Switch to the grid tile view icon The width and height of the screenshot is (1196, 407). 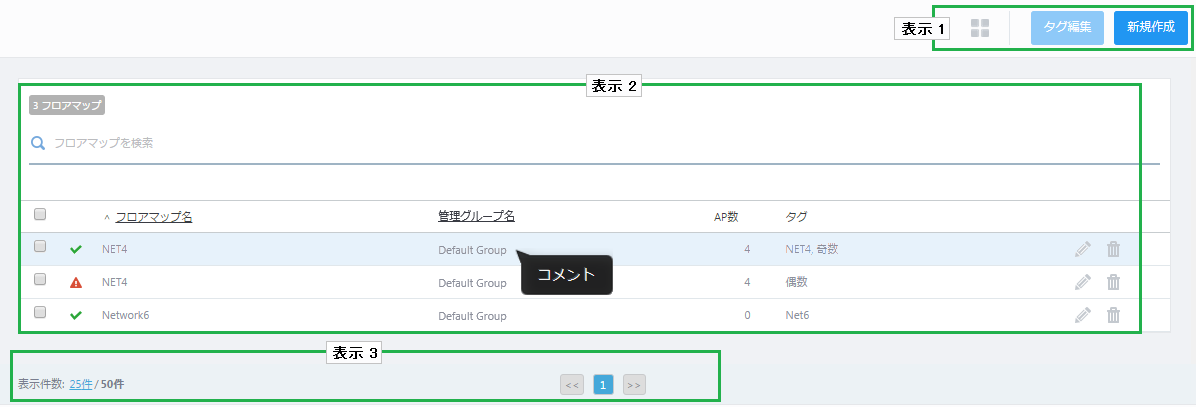[x=980, y=28]
